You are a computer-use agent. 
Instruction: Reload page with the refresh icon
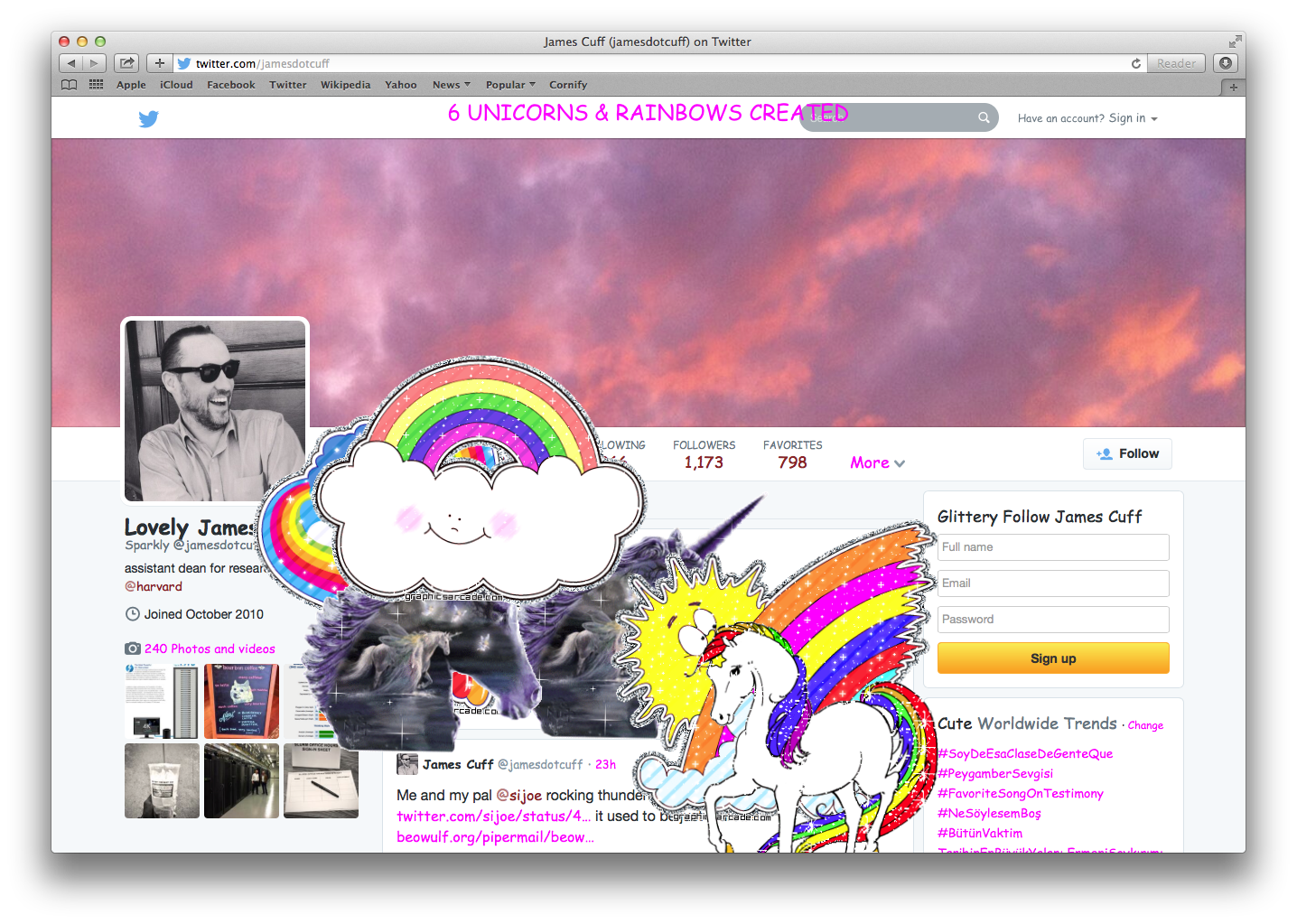(x=1136, y=63)
